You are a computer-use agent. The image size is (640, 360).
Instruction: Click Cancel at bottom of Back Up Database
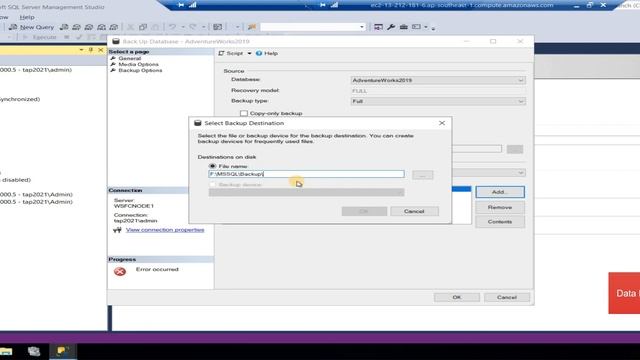[507, 297]
